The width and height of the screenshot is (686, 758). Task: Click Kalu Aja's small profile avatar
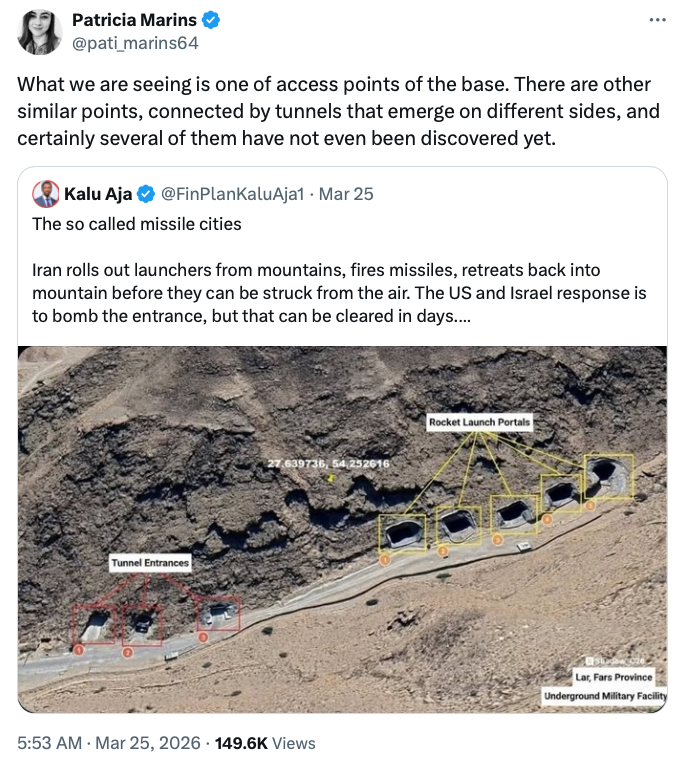(x=45, y=193)
